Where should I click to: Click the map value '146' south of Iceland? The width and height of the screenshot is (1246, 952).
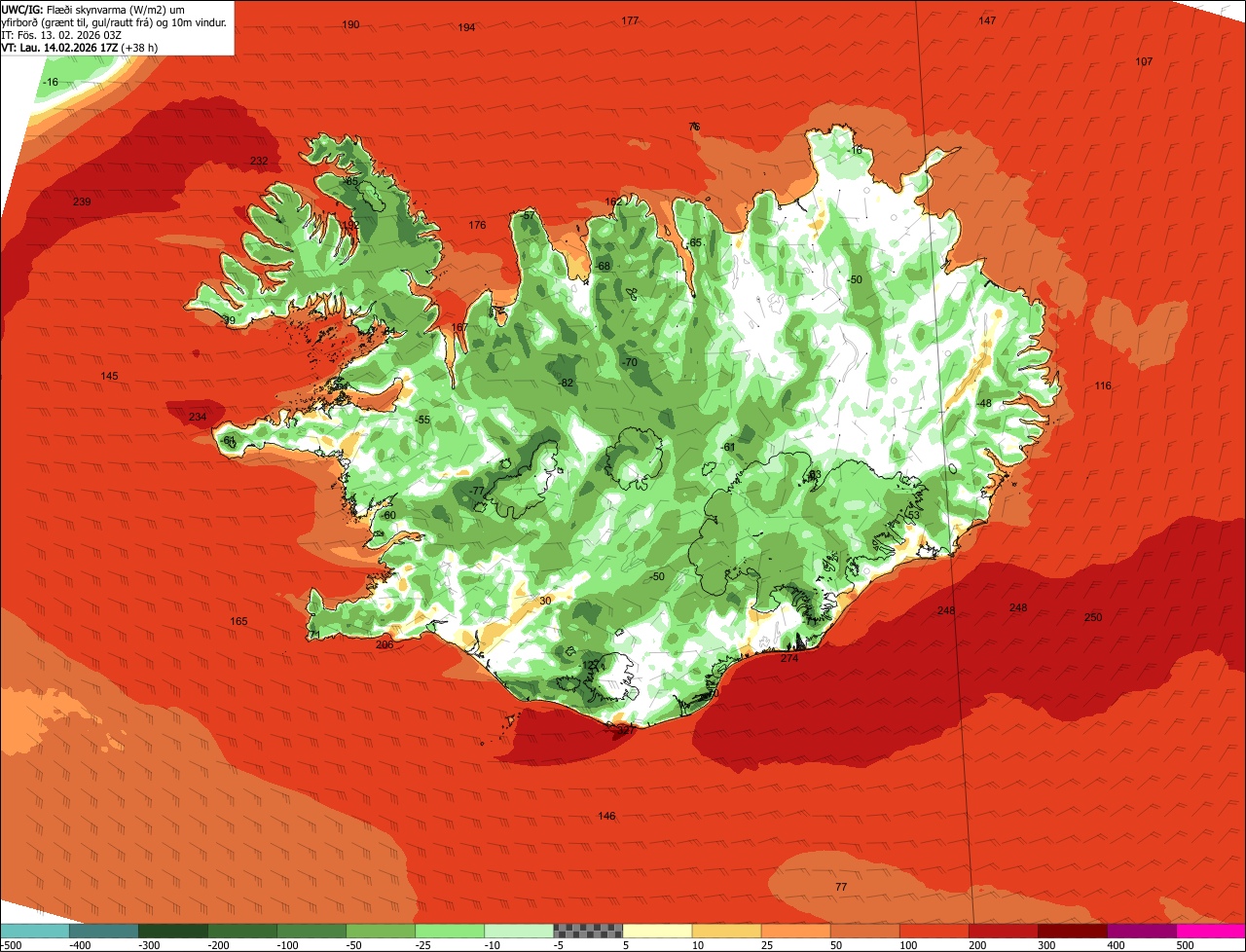(x=606, y=816)
